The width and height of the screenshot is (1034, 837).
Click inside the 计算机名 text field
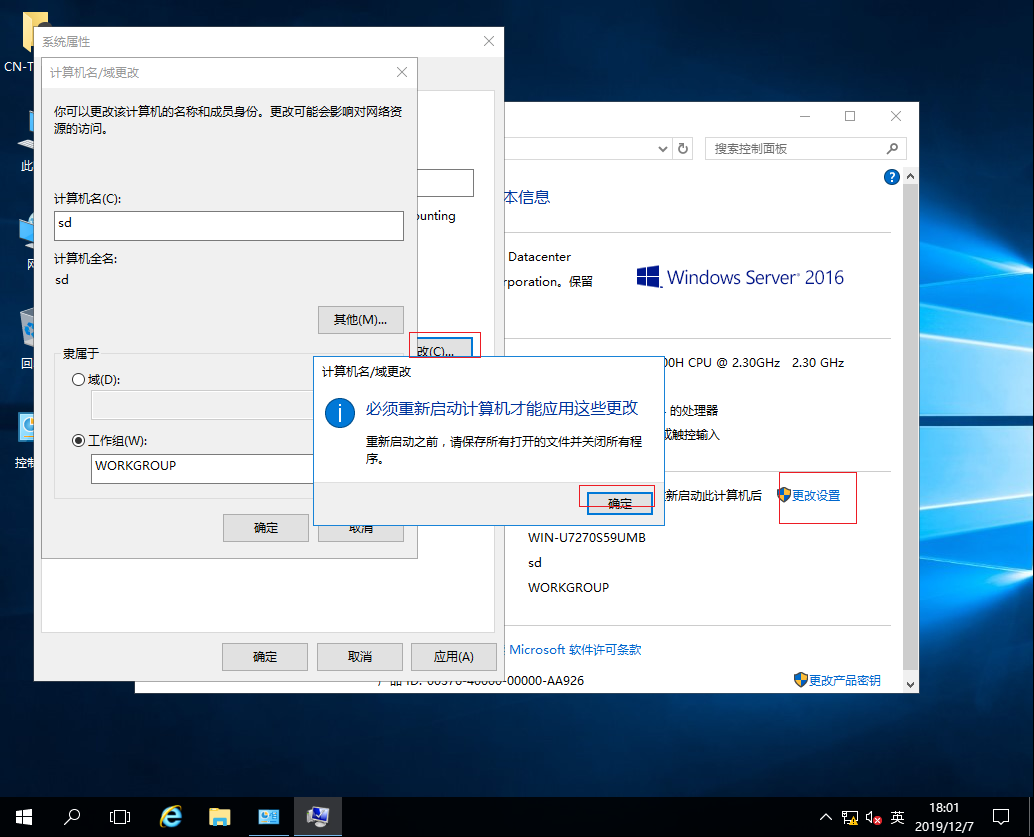pos(228,225)
